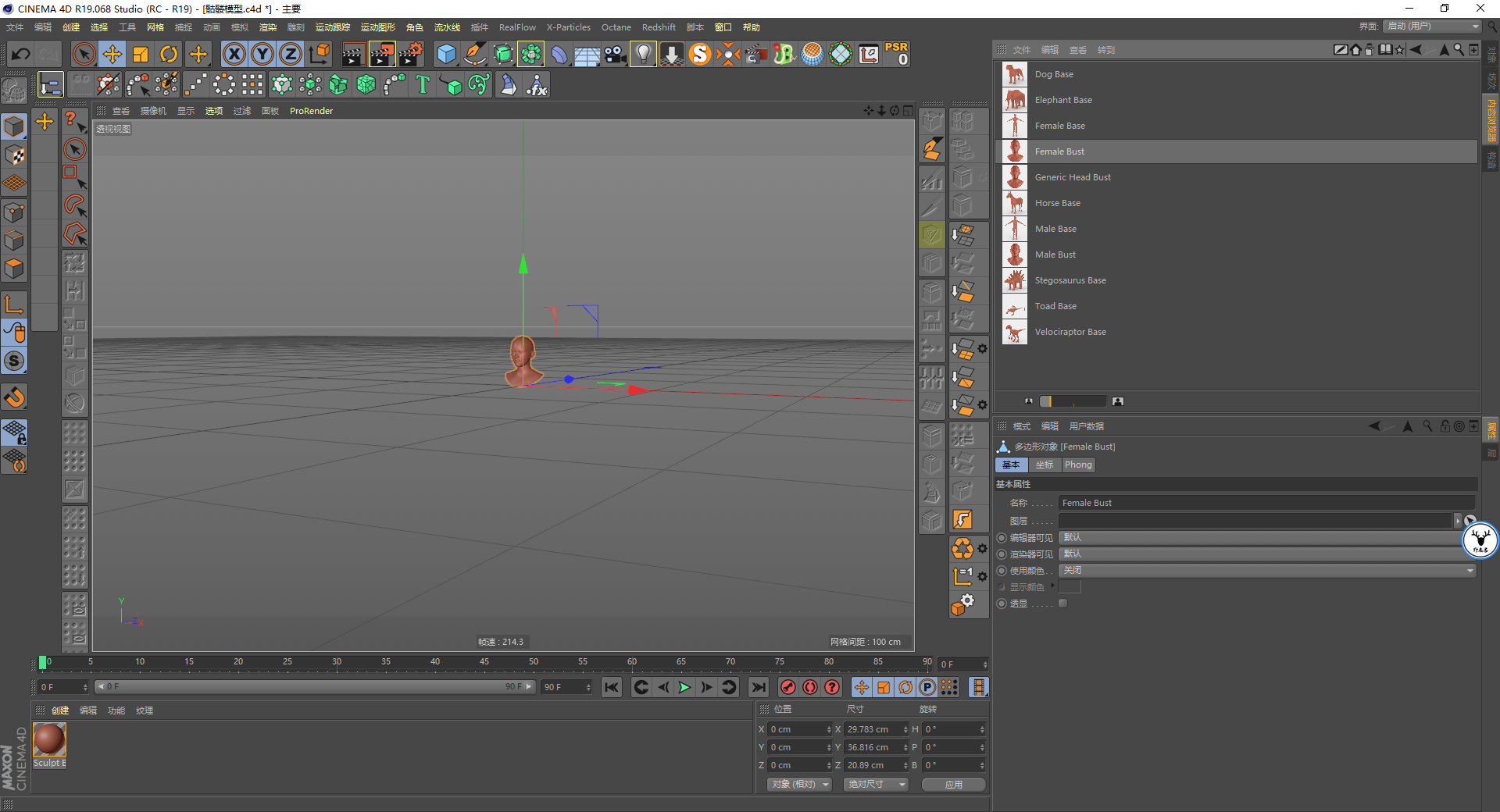Open the 使用颜色 关闭 dropdown

1267,571
